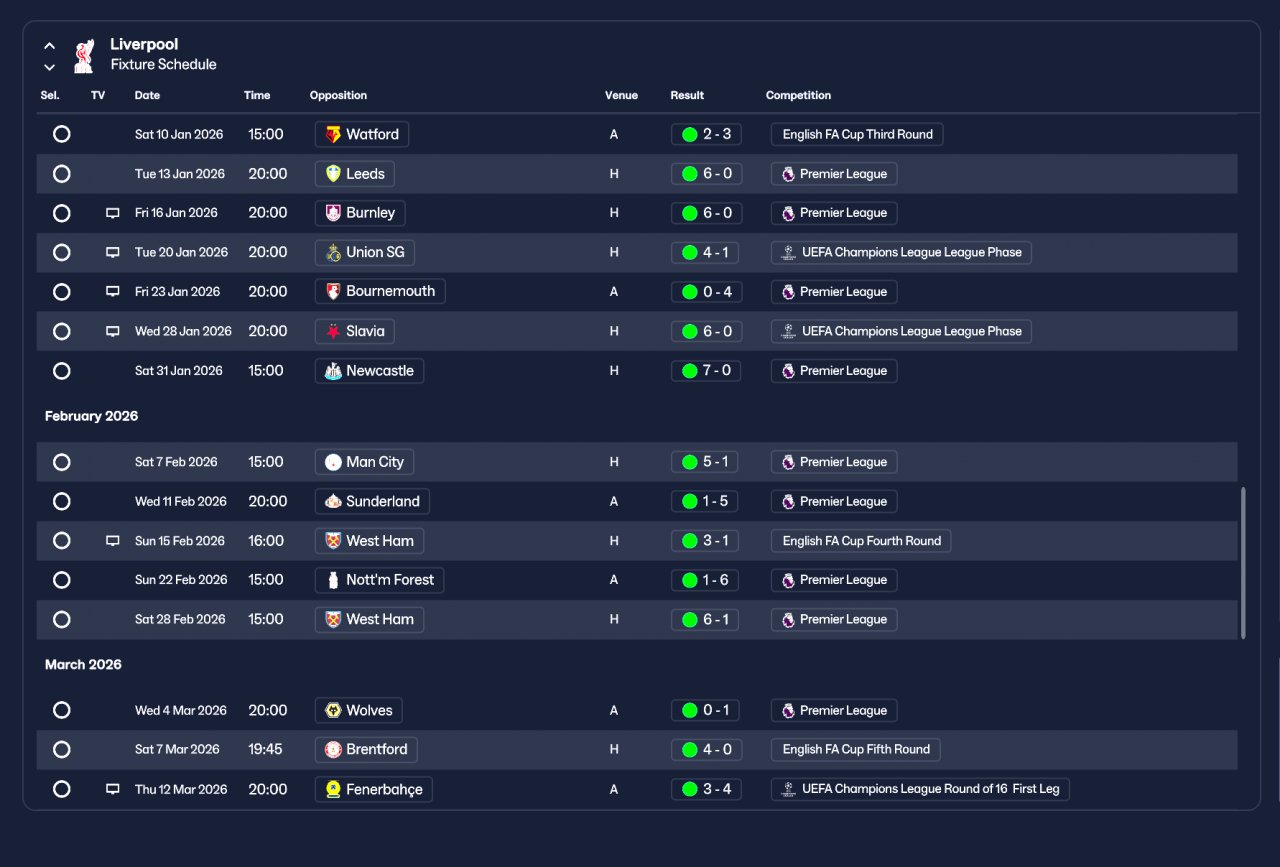Click the Burnley club badge
Viewport: 1280px width, 867px height.
coord(333,213)
